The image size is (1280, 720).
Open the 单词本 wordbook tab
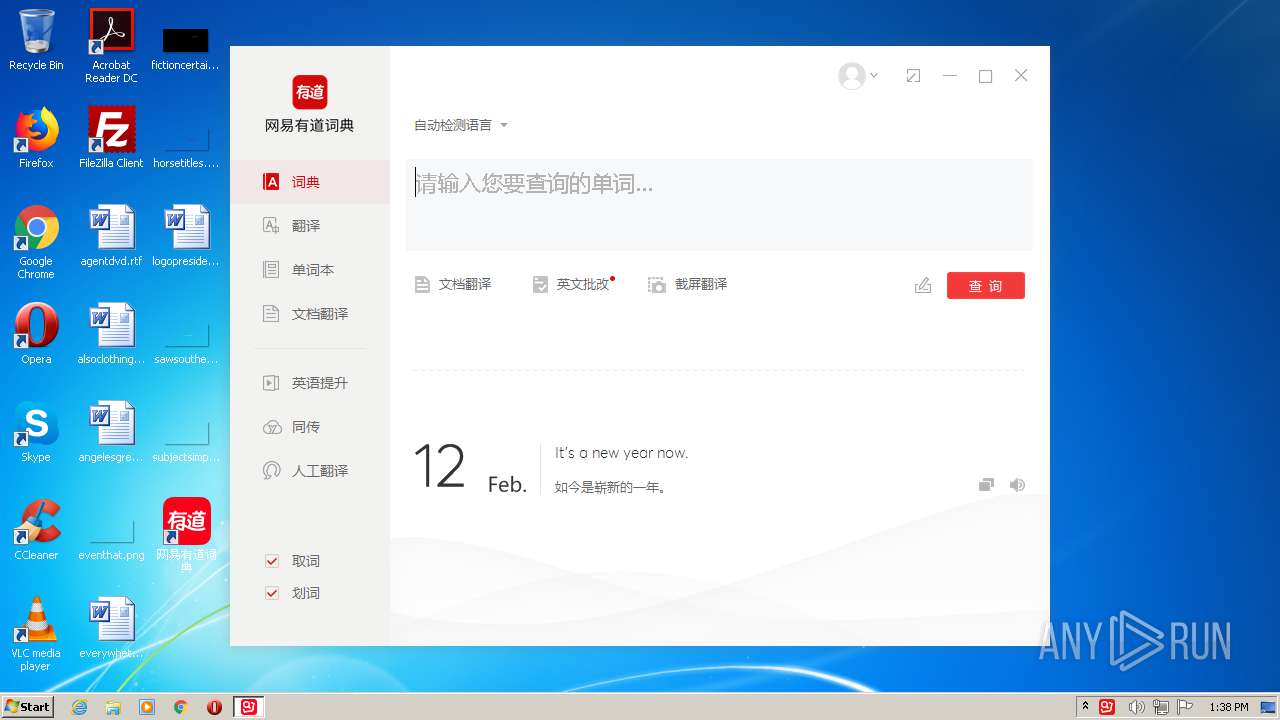click(309, 270)
